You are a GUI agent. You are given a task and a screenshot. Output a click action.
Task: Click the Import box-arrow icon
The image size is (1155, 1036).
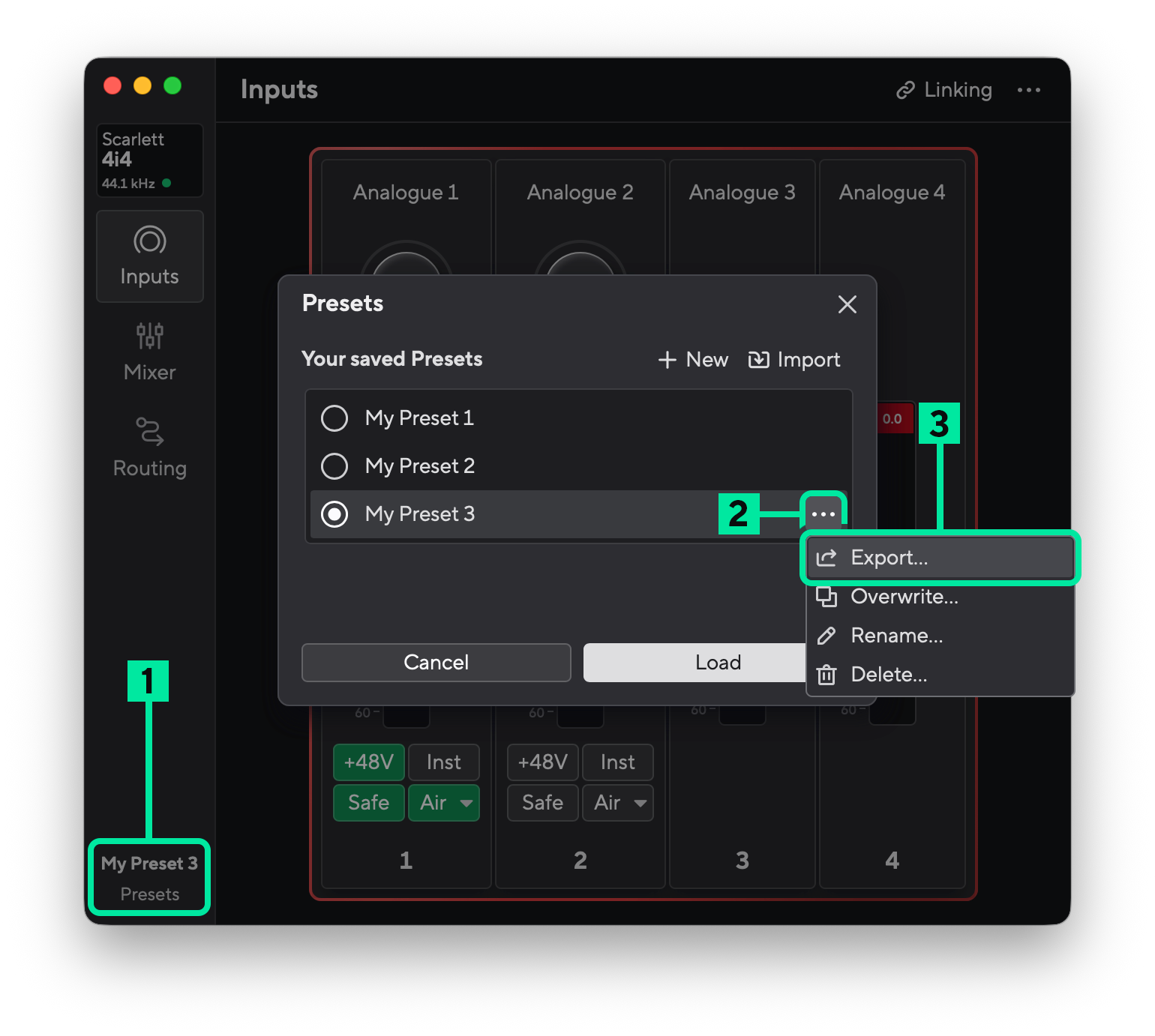click(x=758, y=360)
